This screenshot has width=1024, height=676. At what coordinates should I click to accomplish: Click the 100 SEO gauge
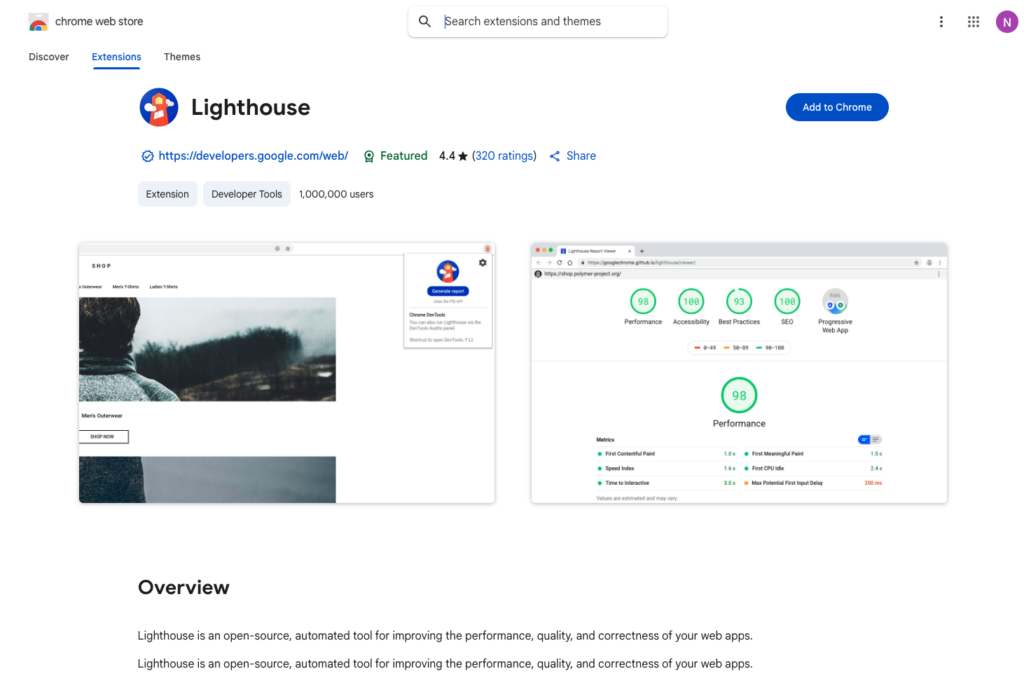click(787, 302)
